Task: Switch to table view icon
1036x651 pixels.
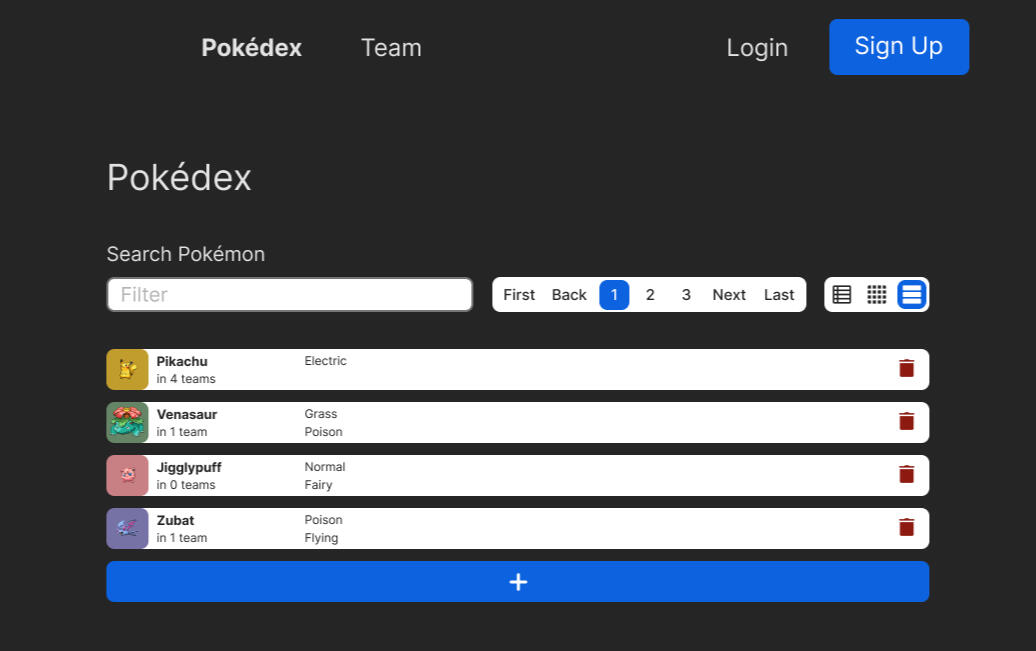Action: coord(842,295)
